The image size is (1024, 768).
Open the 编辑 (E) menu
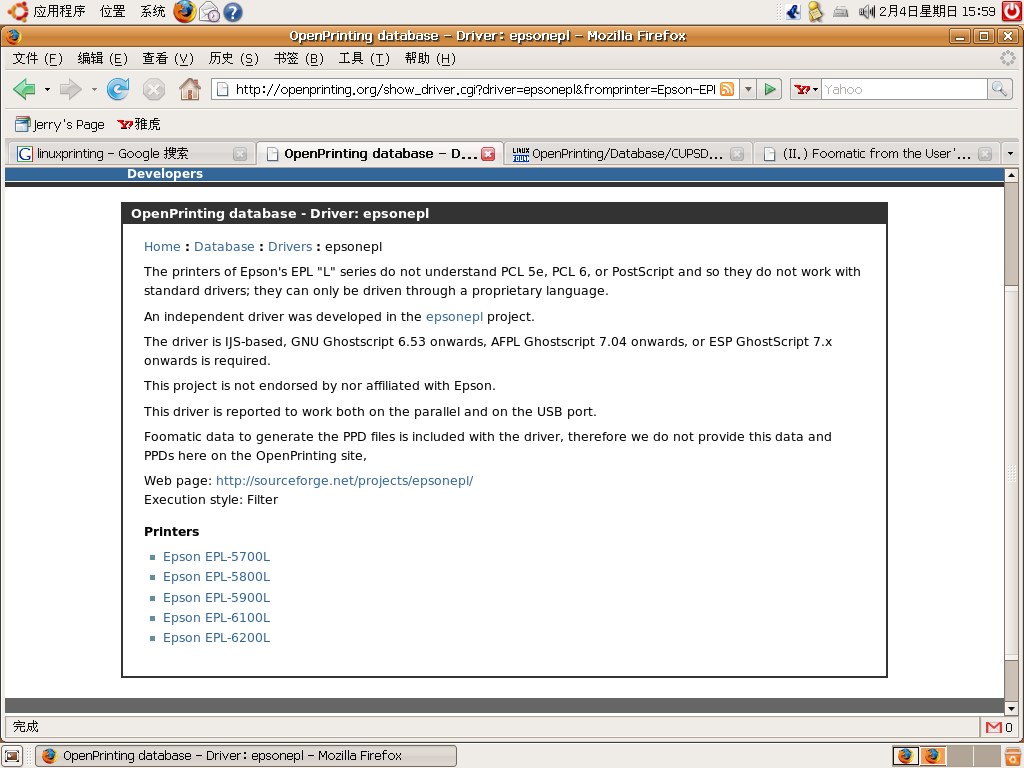[103, 59]
